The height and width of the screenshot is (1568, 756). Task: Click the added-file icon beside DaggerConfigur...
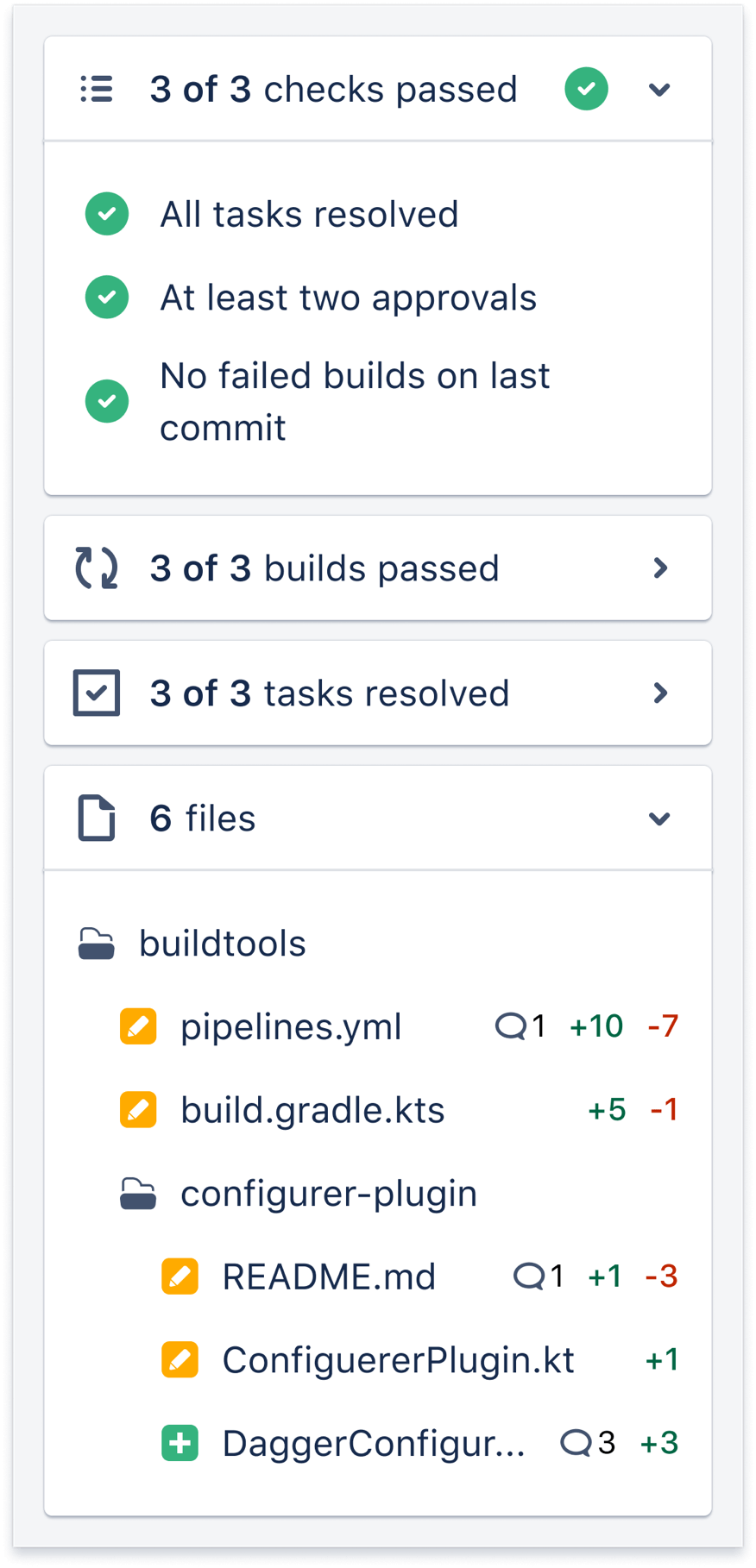point(180,1442)
